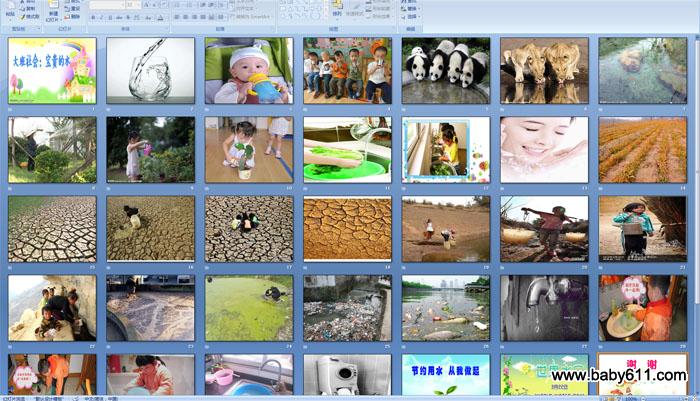Toggle bold formatting
700x401 pixels.
click(93, 17)
